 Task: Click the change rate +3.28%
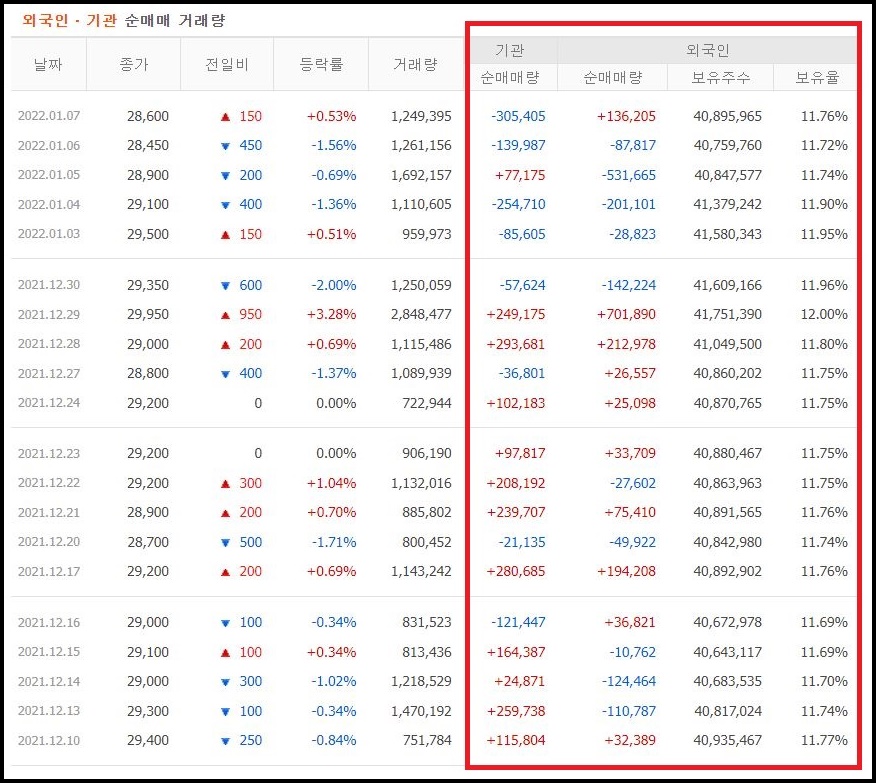coord(331,314)
